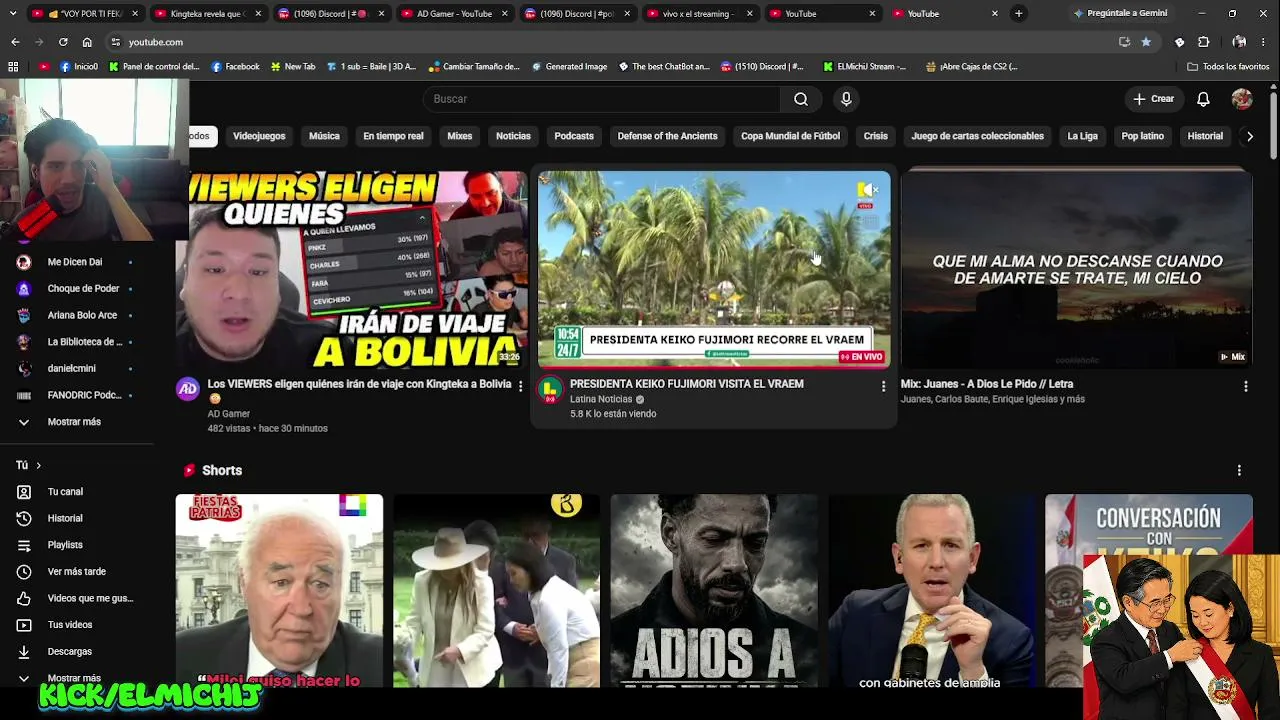
Task: Focus the YouTube Buscar search field
Action: point(603,99)
